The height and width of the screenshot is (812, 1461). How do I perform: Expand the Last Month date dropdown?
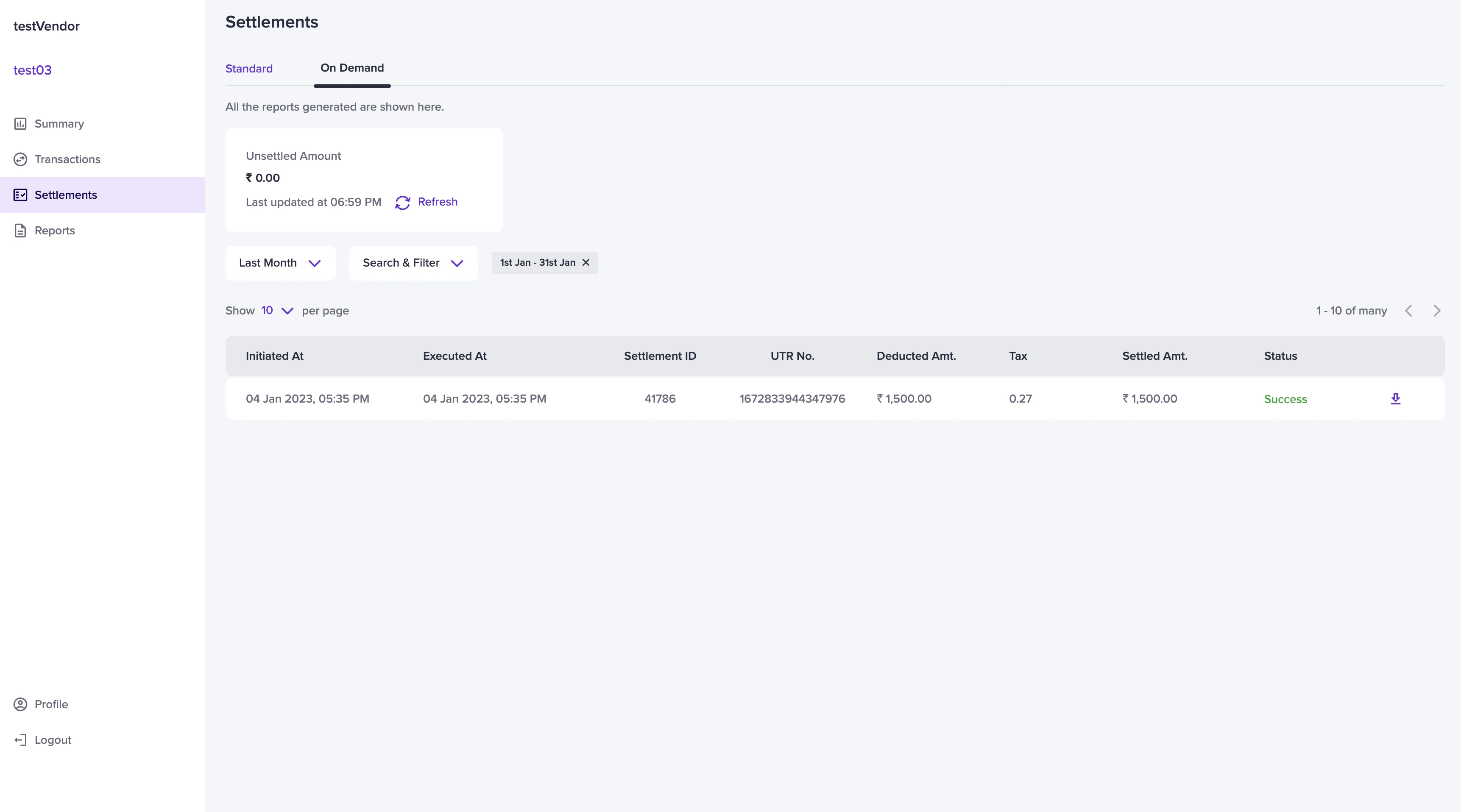pyautogui.click(x=280, y=263)
